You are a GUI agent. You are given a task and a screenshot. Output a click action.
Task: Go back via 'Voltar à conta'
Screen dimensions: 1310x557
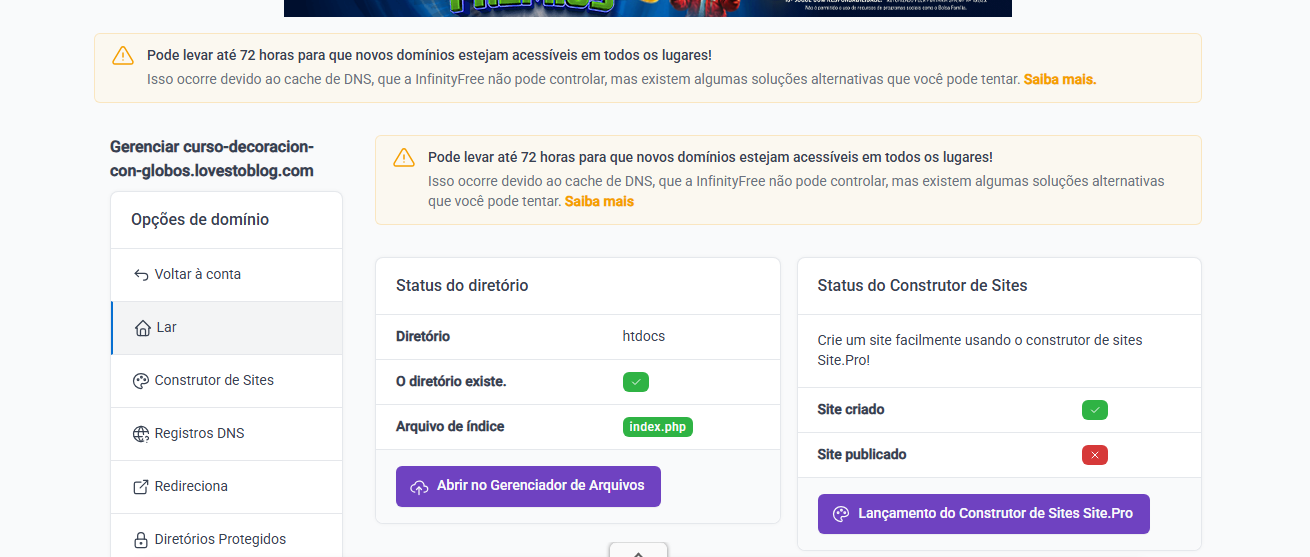click(x=197, y=275)
